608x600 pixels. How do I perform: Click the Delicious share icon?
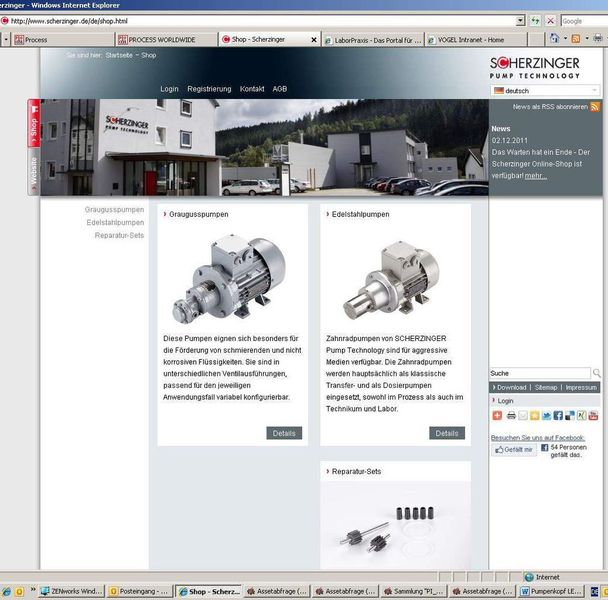tap(570, 415)
